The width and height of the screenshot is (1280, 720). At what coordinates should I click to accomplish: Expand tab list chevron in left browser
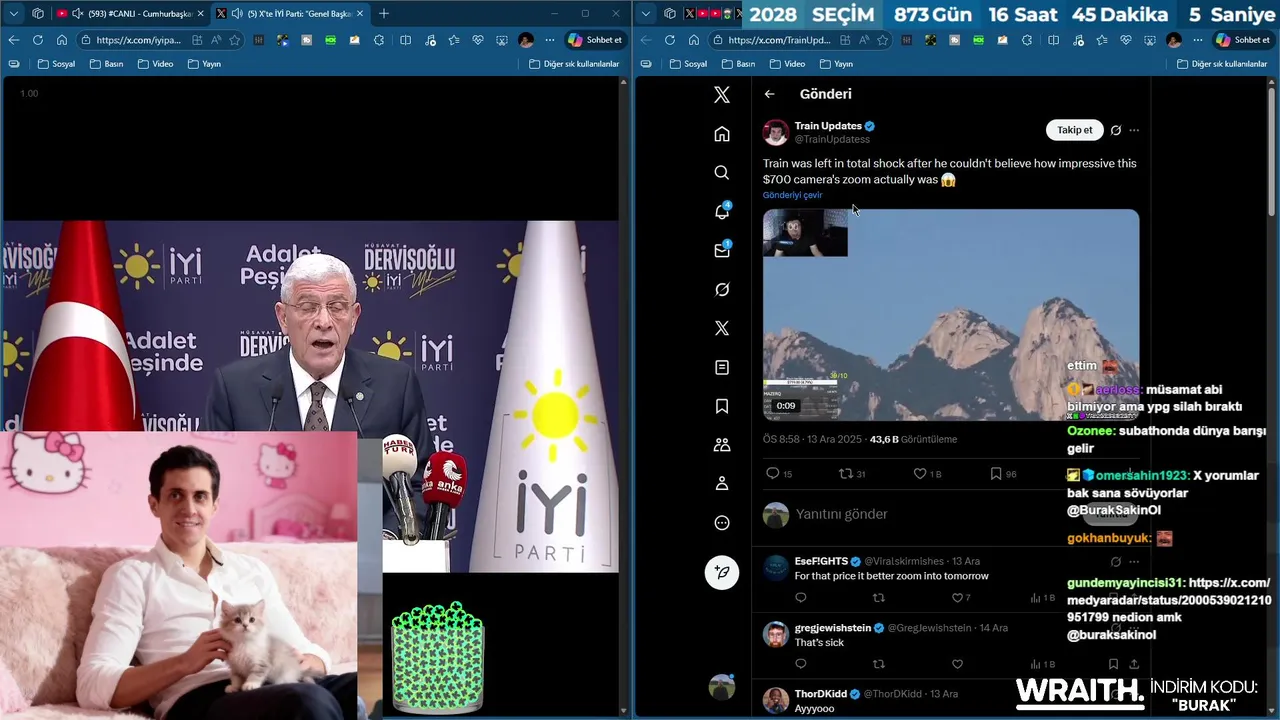[13, 14]
